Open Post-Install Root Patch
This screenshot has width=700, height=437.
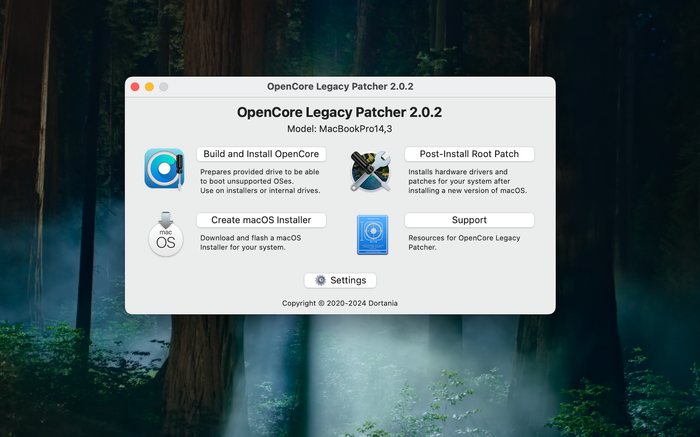(x=469, y=154)
